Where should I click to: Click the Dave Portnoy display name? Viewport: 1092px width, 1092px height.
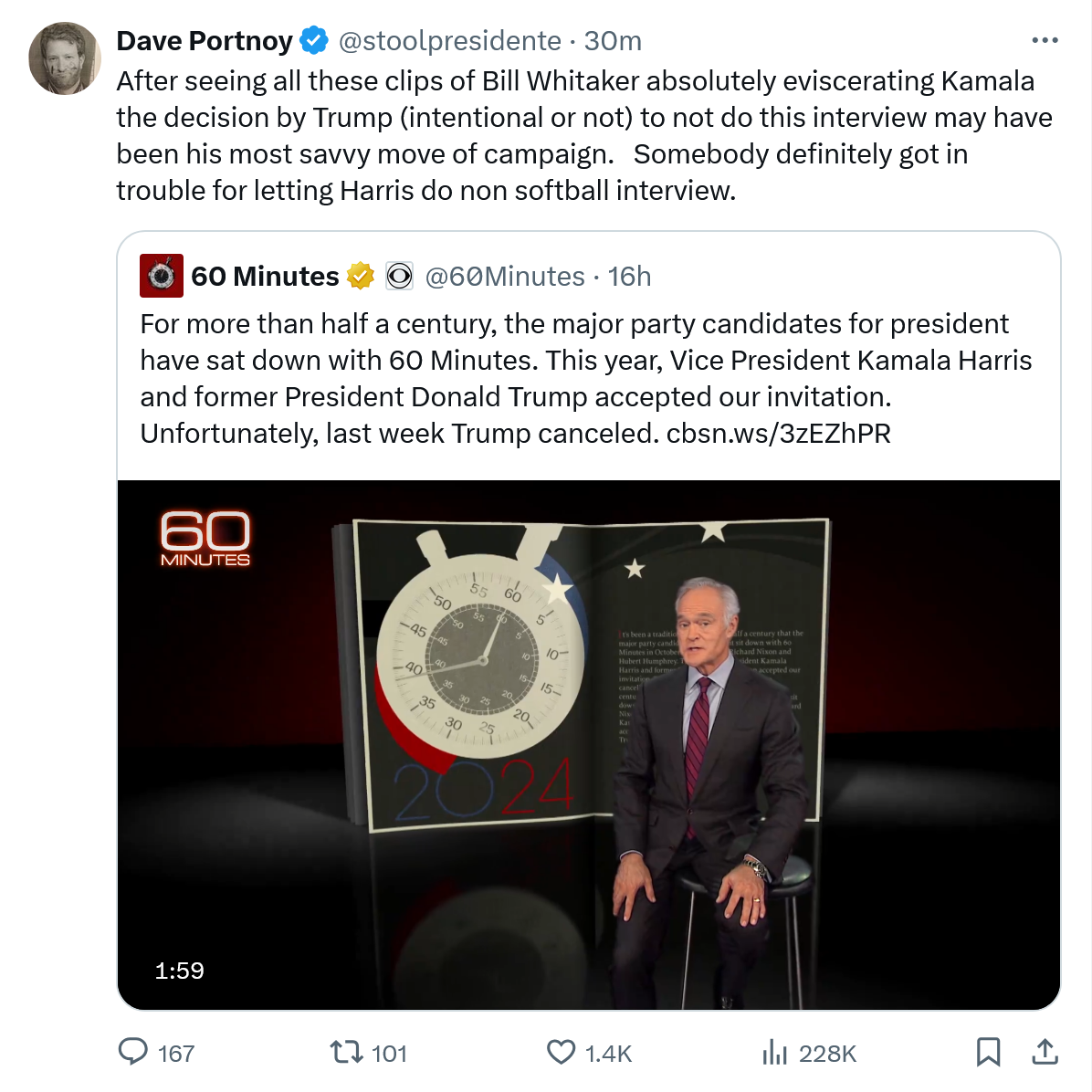point(205,40)
